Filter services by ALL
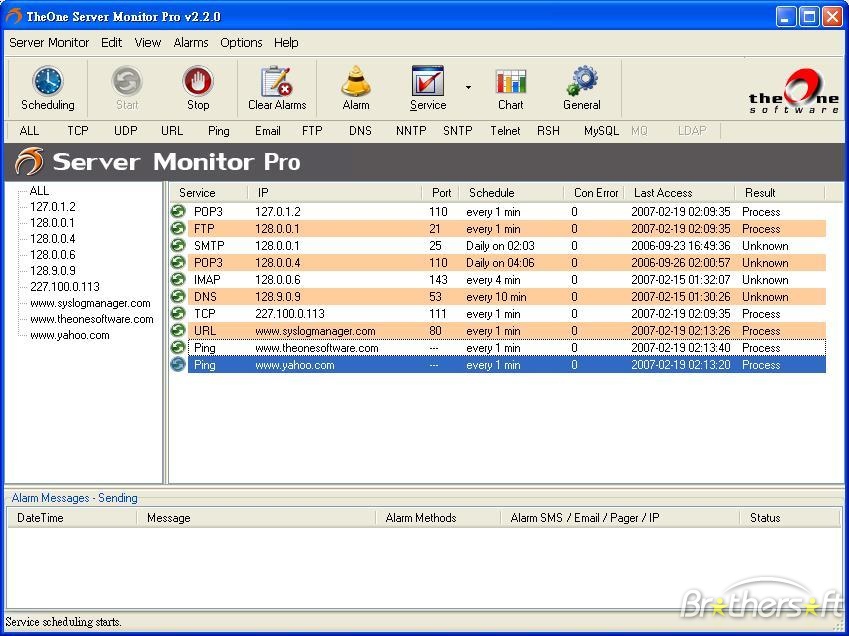Viewport: 849px width, 636px height. tap(29, 131)
